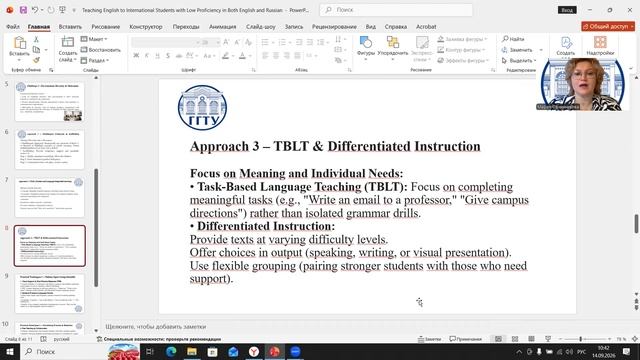Click the spell check book icon in status bar
640x360 pixels.
click(43, 339)
